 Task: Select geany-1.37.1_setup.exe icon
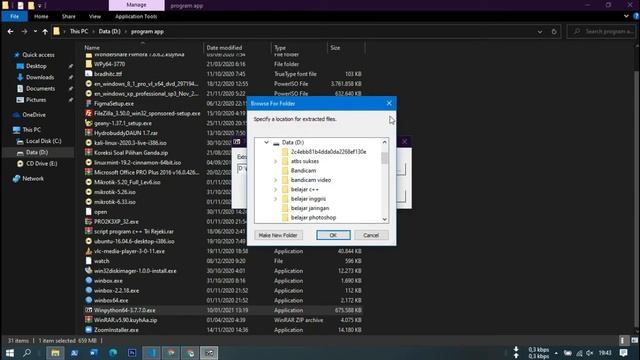click(89, 123)
